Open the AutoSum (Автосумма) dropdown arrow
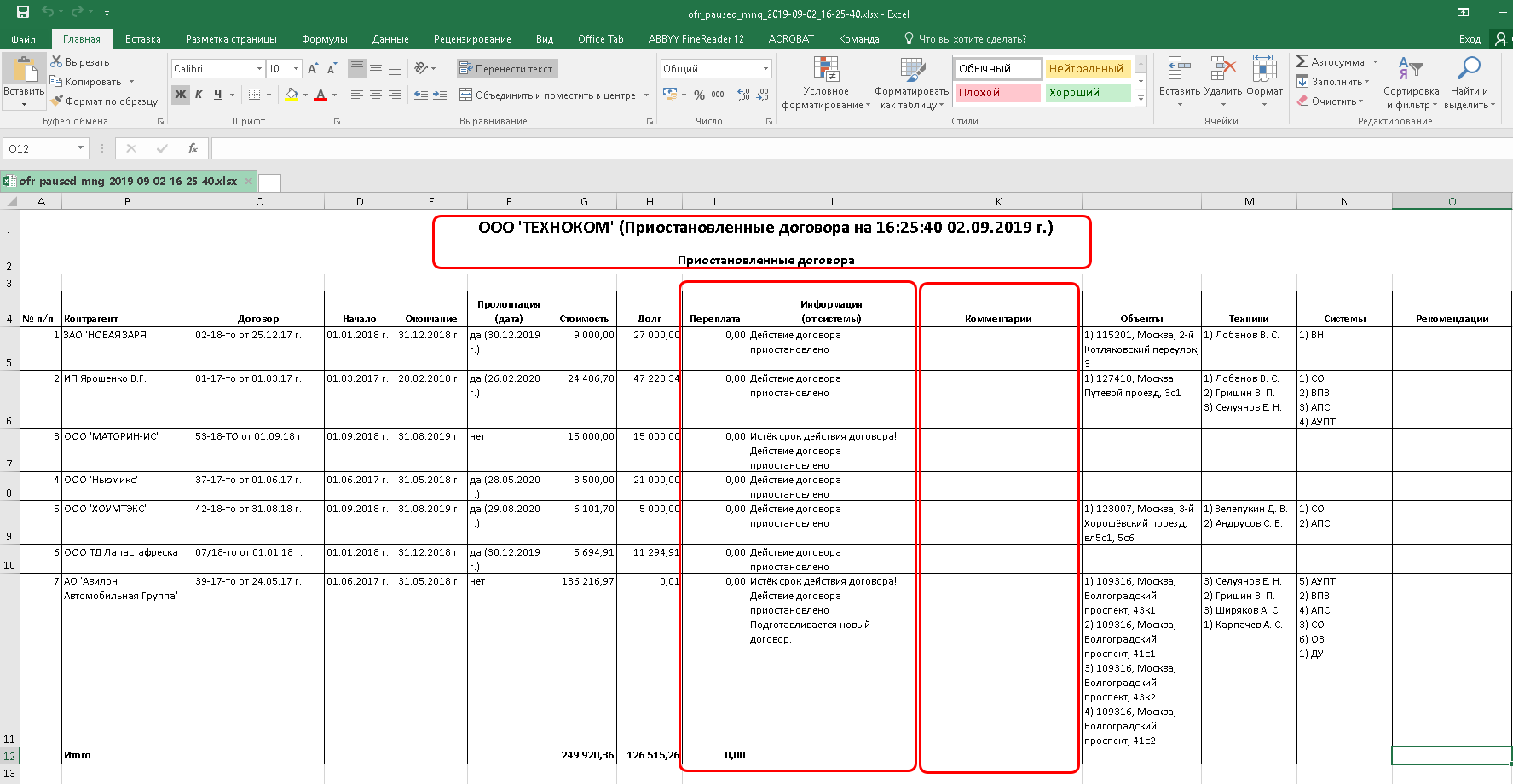 point(1375,62)
